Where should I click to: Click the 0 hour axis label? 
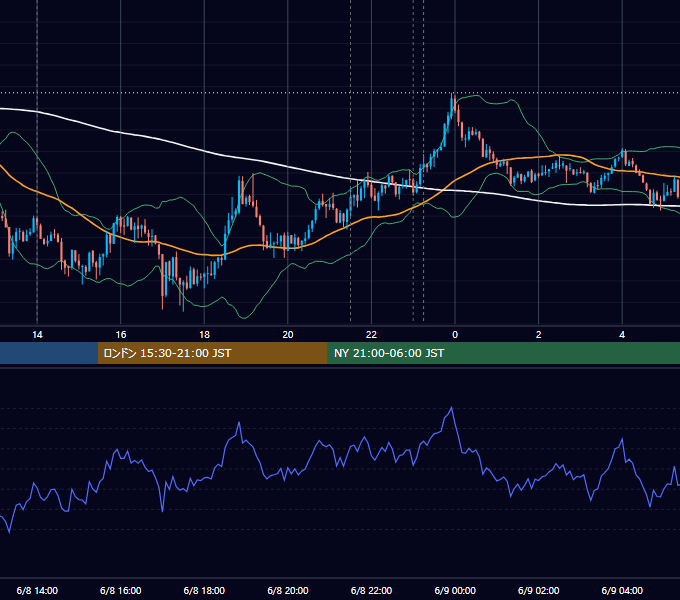click(x=455, y=335)
